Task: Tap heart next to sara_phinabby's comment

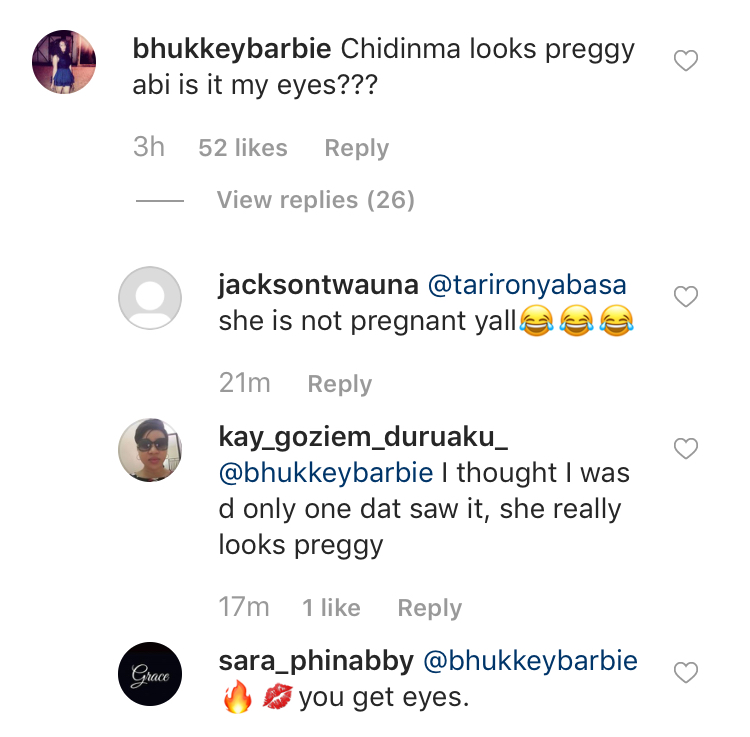Action: 686,672
